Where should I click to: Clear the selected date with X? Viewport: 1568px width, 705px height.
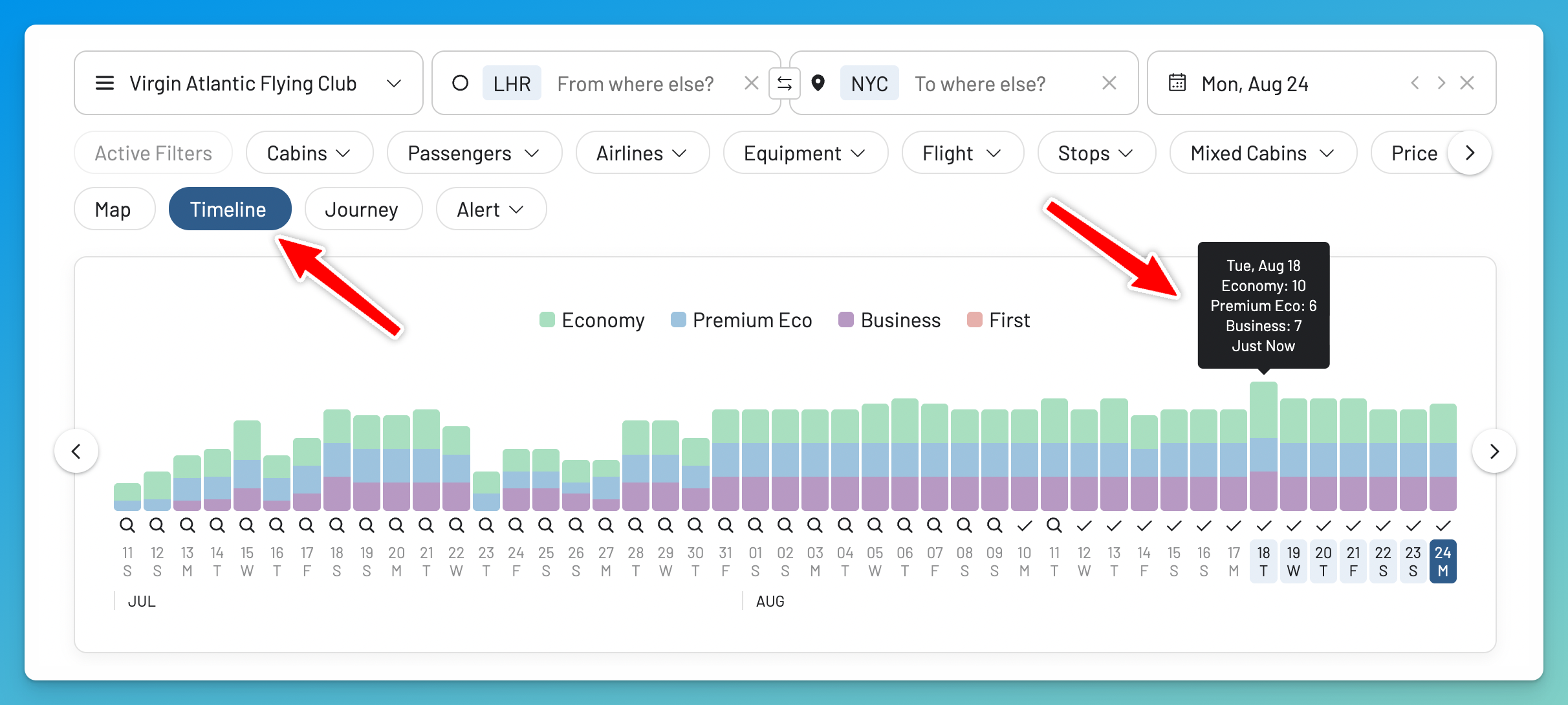[x=1467, y=83]
